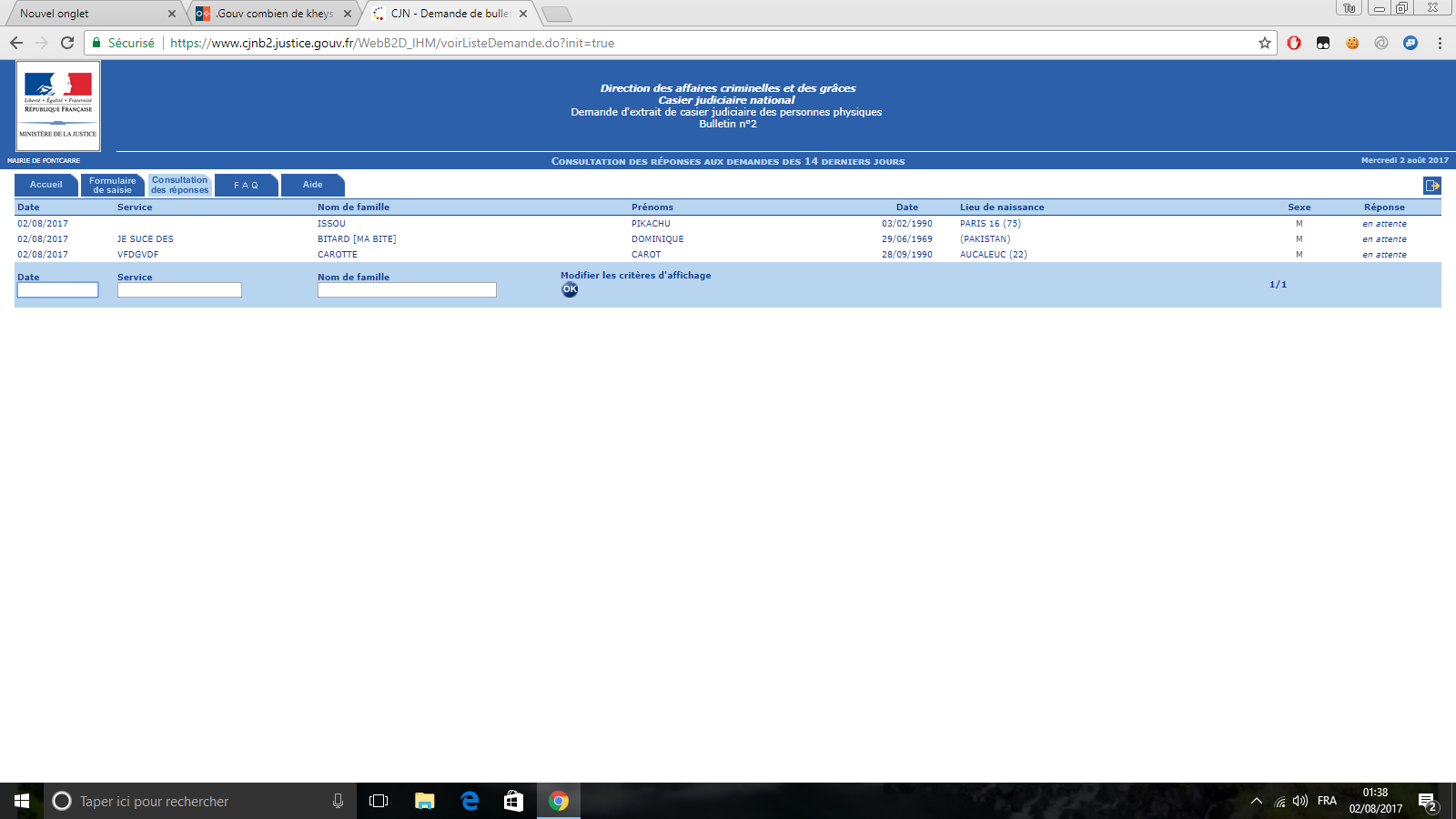This screenshot has width=1456, height=819.
Task: Switch to the Gouv combien de kheys tab
Action: [274, 14]
